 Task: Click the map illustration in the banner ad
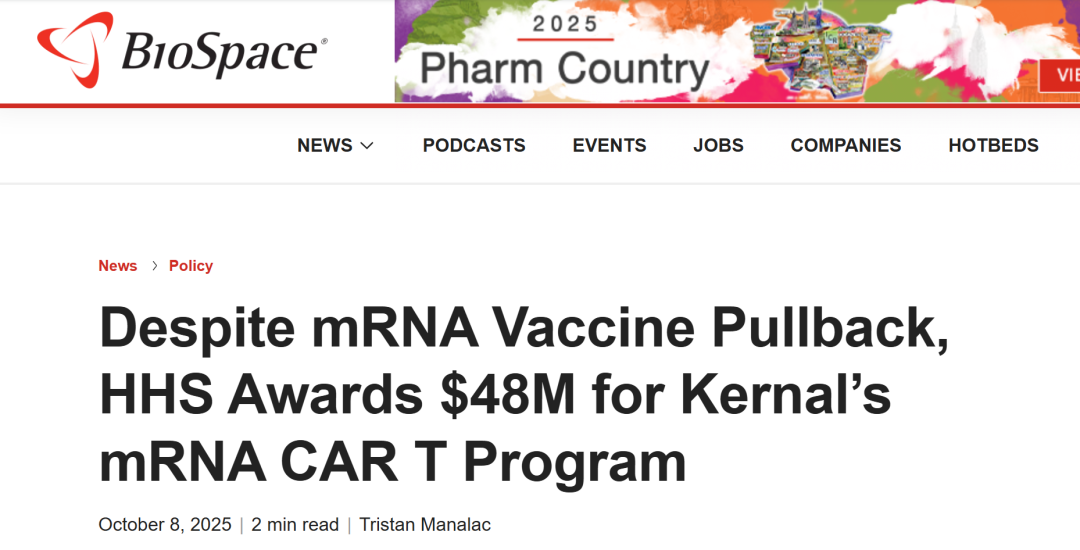pos(830,52)
